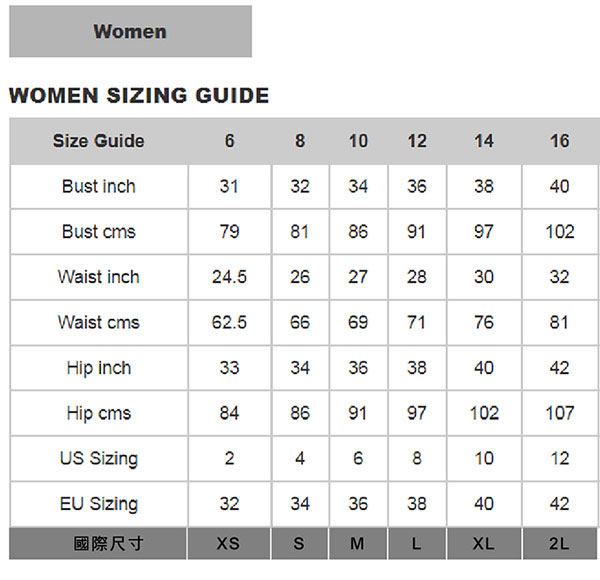This screenshot has width=600, height=580.
Task: Click the XS international size cell
Action: click(229, 544)
